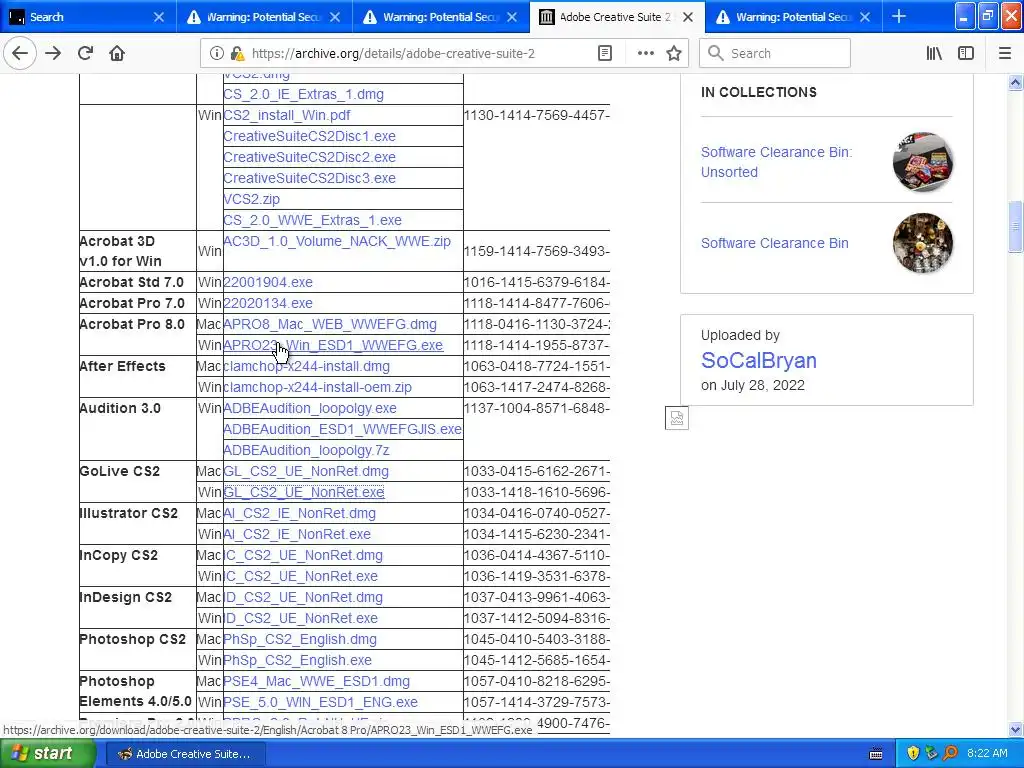Click the orange magnifier tray icon
1024x768 pixels.
pos(950,753)
